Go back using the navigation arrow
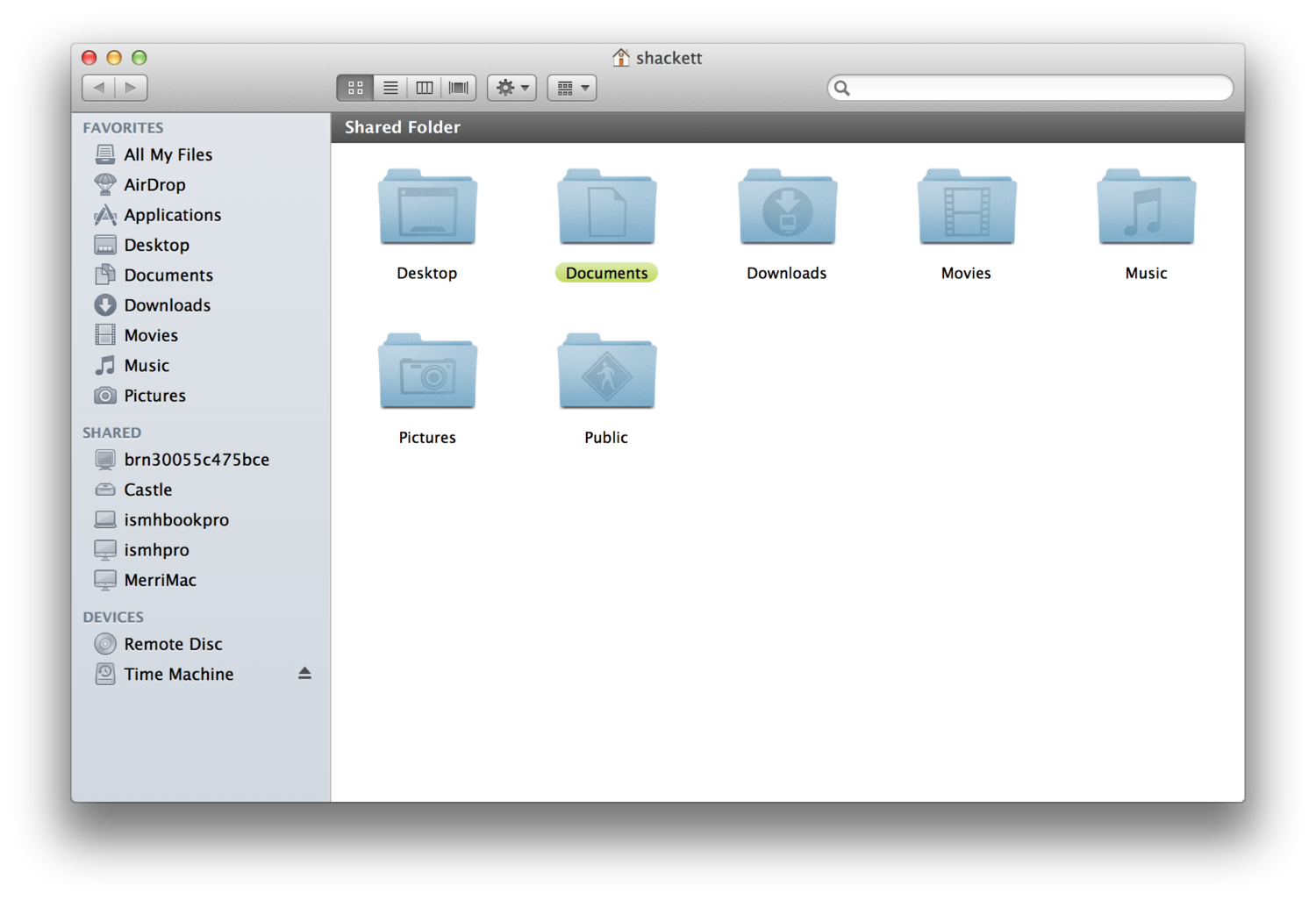Screen dimensions: 1316x901 [x=99, y=88]
